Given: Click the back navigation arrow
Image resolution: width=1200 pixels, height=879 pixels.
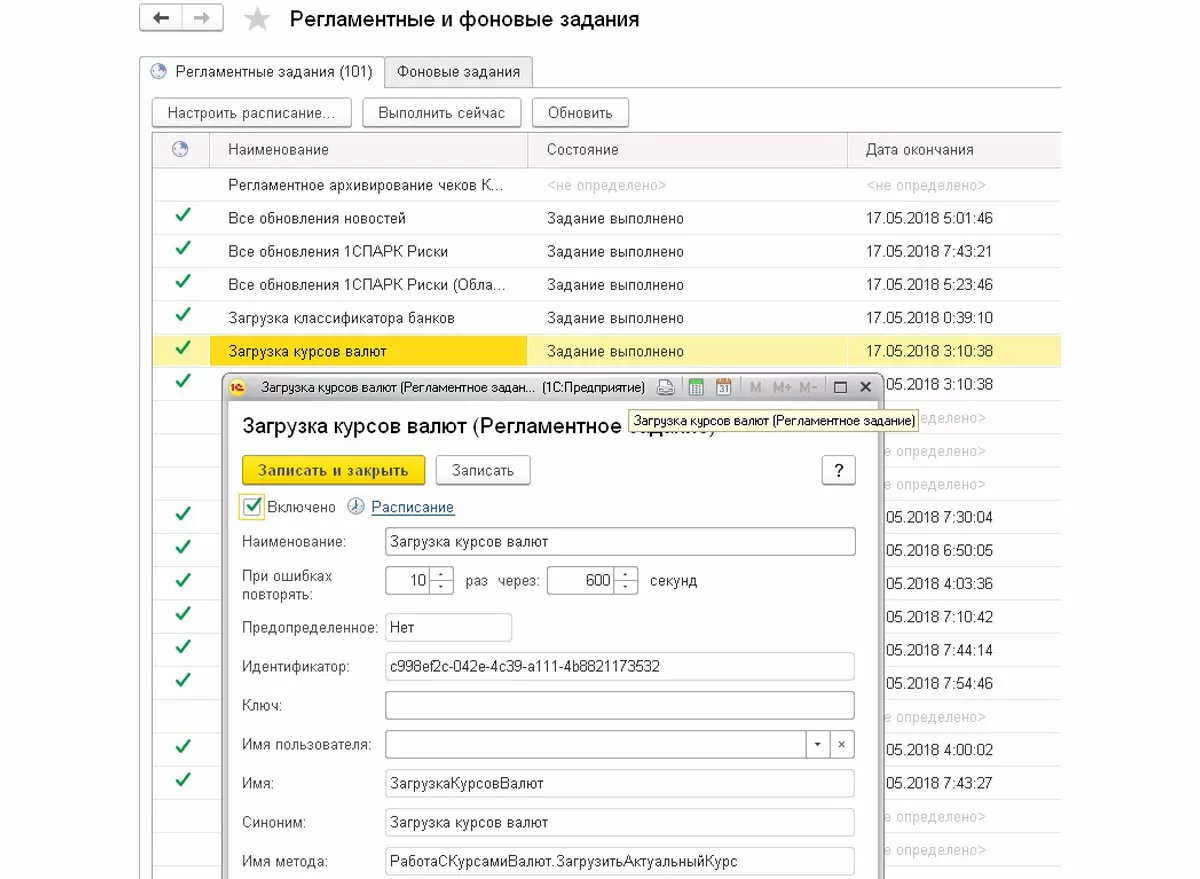Looking at the screenshot, I should tap(161, 18).
